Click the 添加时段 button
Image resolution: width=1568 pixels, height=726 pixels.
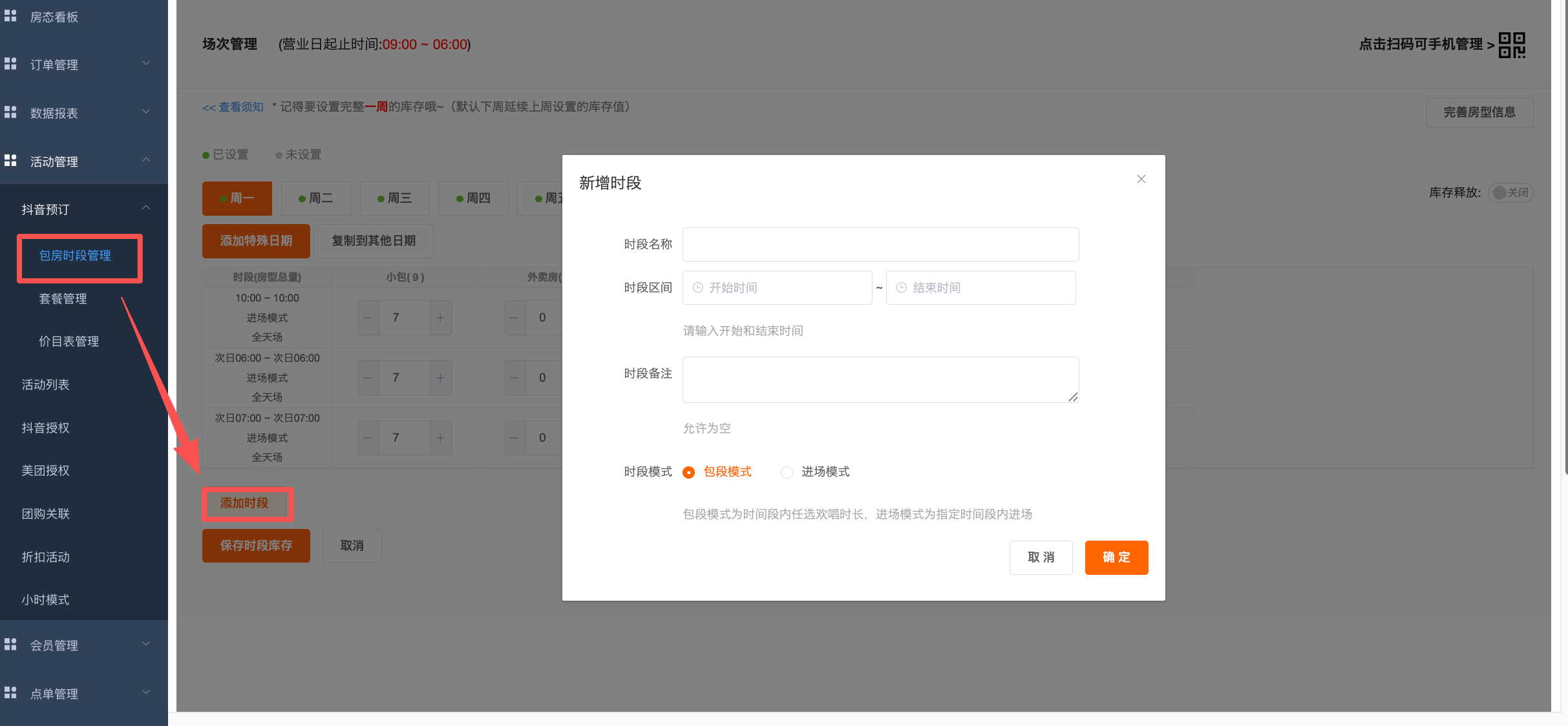coord(244,503)
